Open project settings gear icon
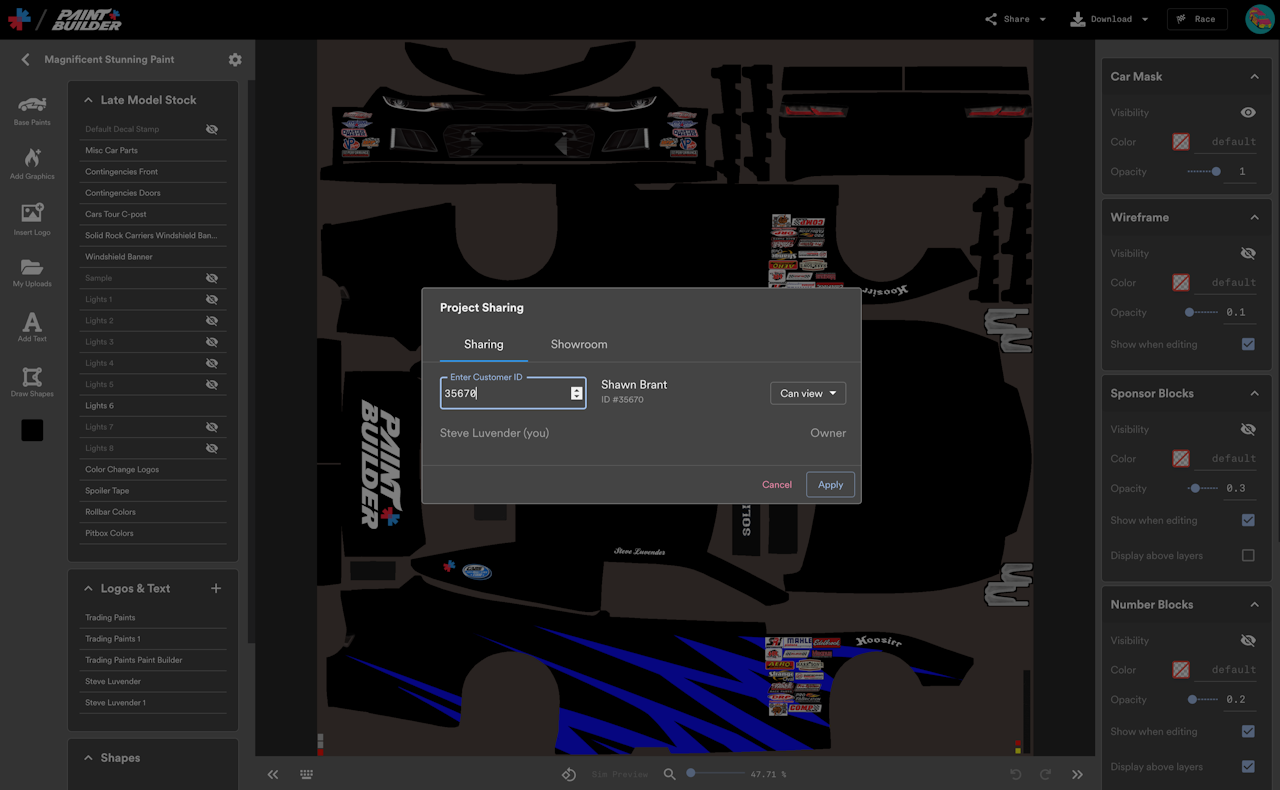 click(235, 60)
